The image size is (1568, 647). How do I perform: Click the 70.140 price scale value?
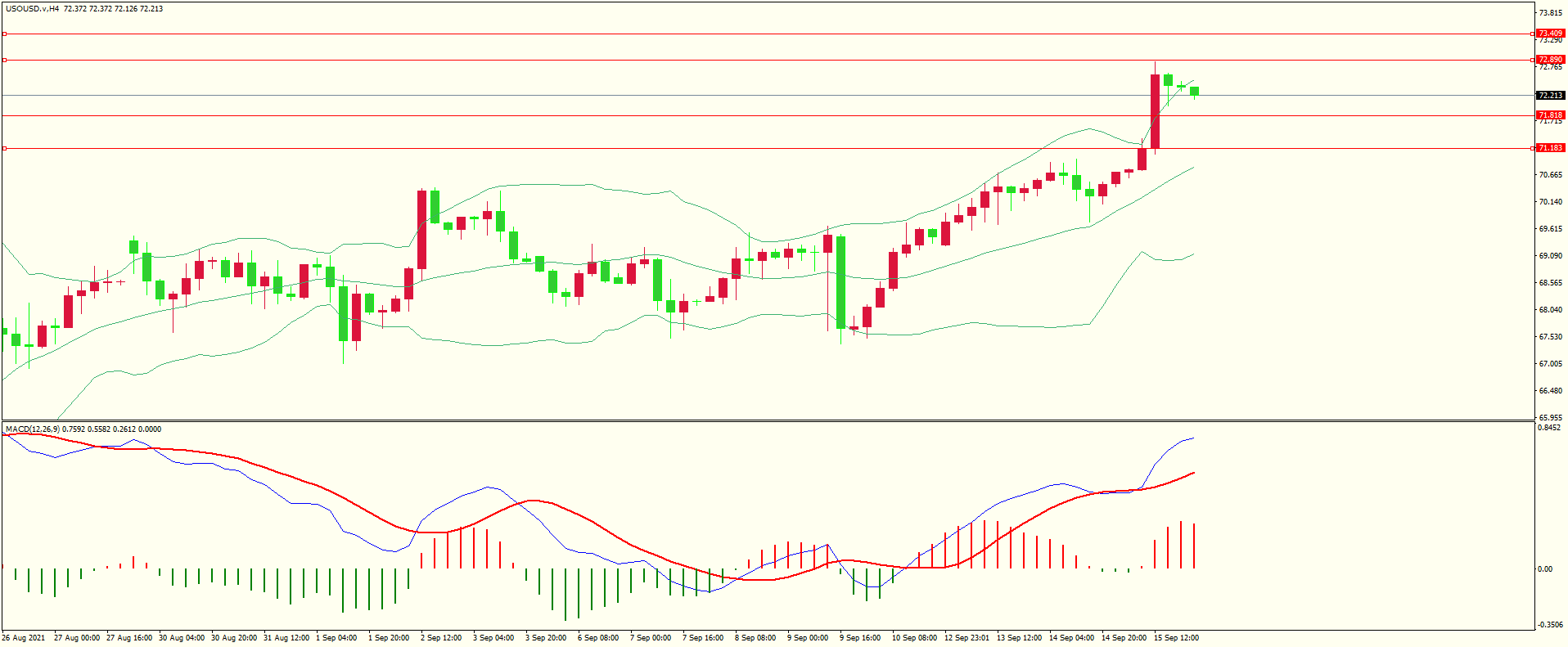[1551, 202]
